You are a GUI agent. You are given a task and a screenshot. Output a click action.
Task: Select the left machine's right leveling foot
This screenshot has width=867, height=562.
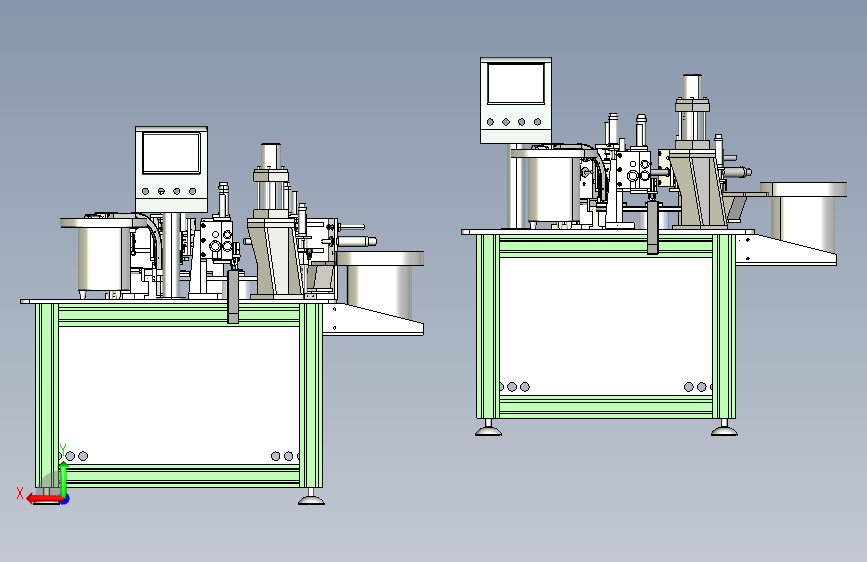click(311, 497)
